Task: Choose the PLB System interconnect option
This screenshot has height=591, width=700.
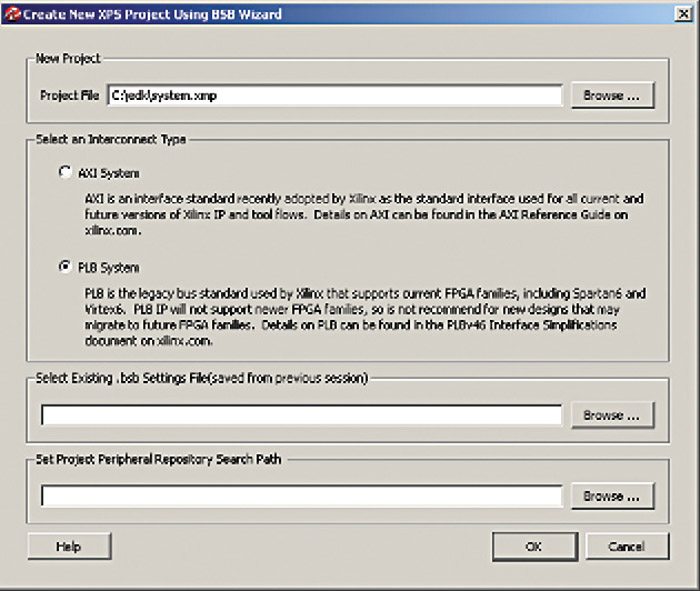Action: pyautogui.click(x=66, y=267)
